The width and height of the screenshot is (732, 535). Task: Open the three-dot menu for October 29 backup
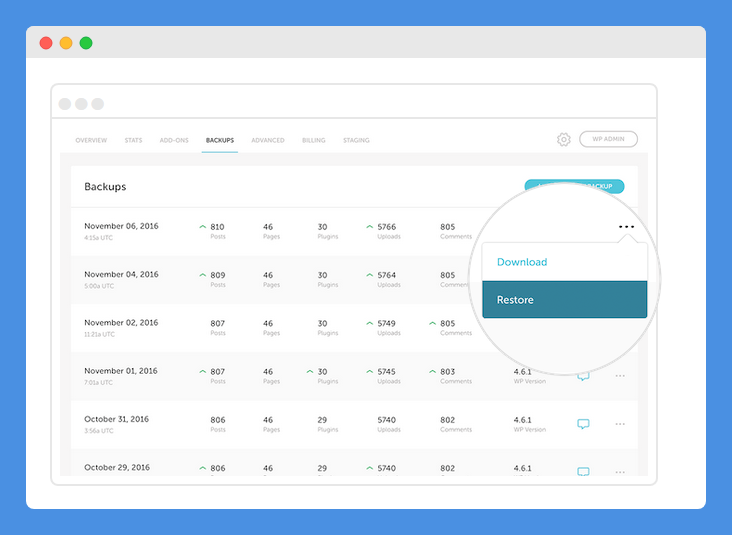[x=620, y=472]
